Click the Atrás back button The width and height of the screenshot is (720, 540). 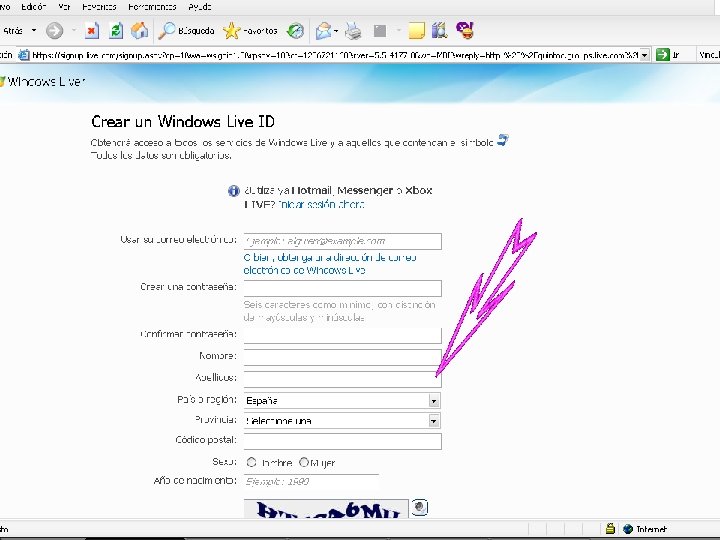pyautogui.click(x=12, y=31)
